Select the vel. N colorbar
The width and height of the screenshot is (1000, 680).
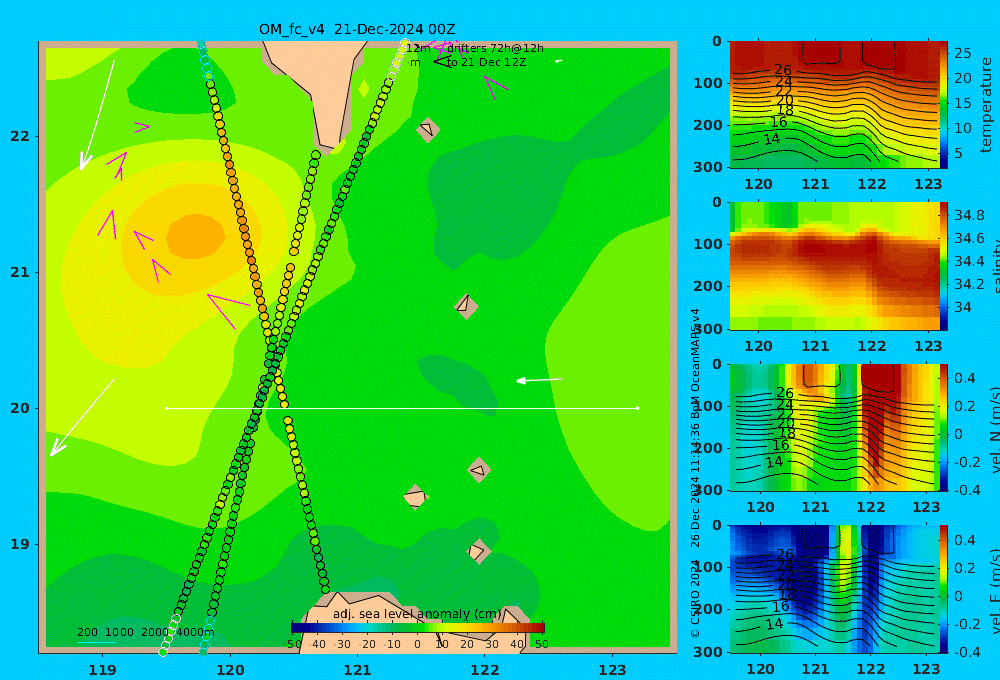click(944, 427)
